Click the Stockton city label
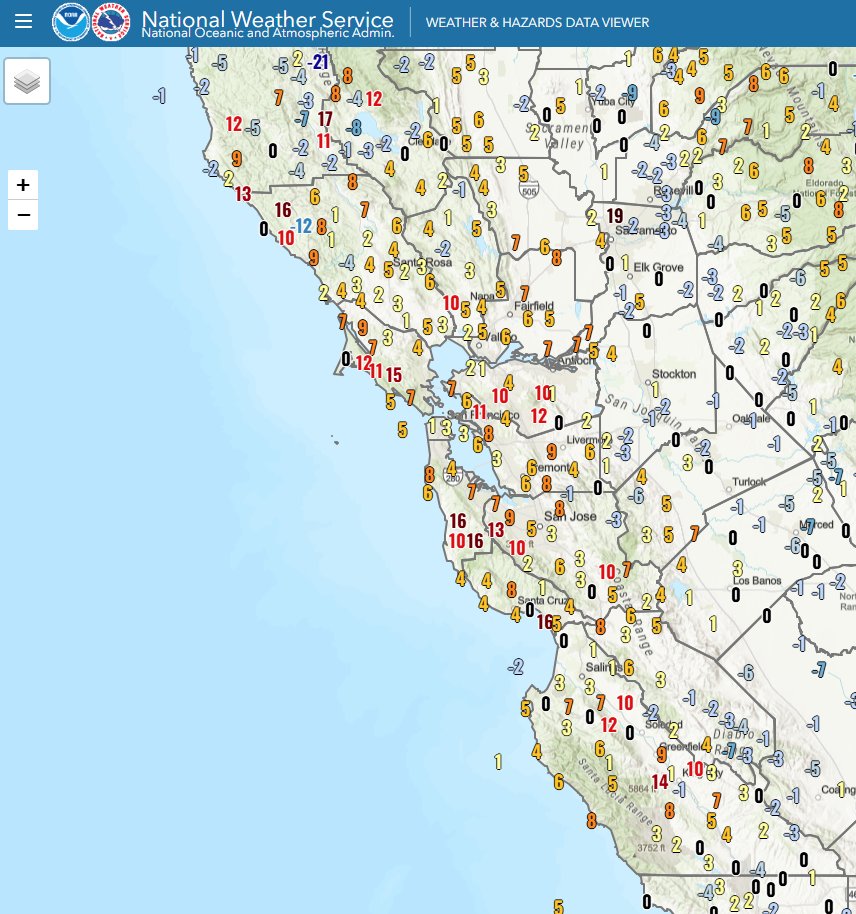The image size is (856, 914). click(673, 374)
